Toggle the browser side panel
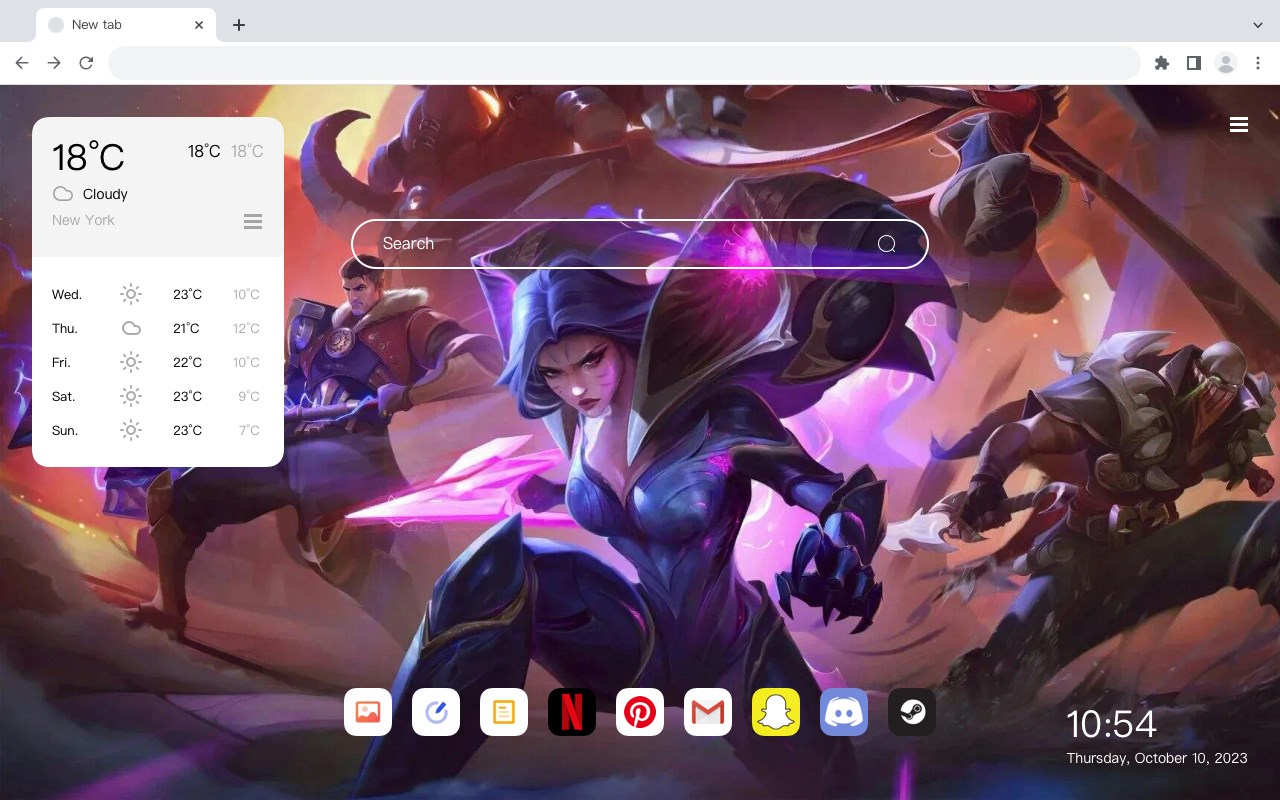The height and width of the screenshot is (800, 1280). pyautogui.click(x=1193, y=63)
